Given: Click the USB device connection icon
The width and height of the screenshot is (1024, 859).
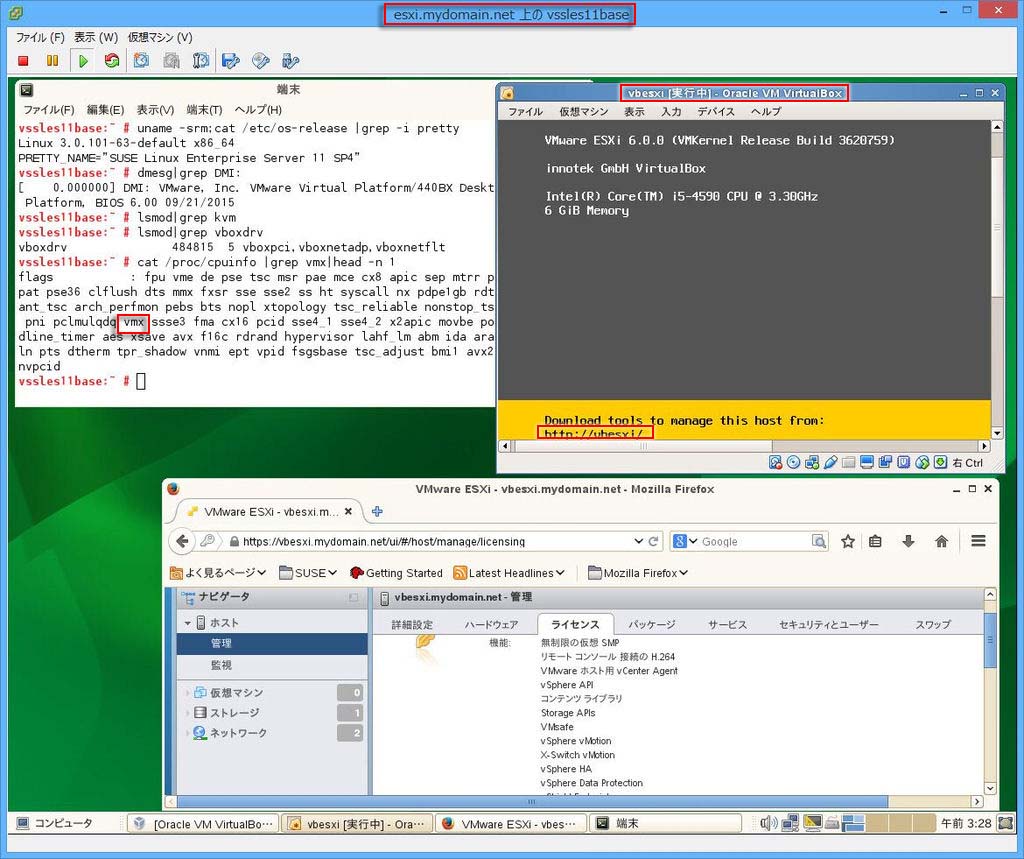Looking at the screenshot, I should coord(290,61).
